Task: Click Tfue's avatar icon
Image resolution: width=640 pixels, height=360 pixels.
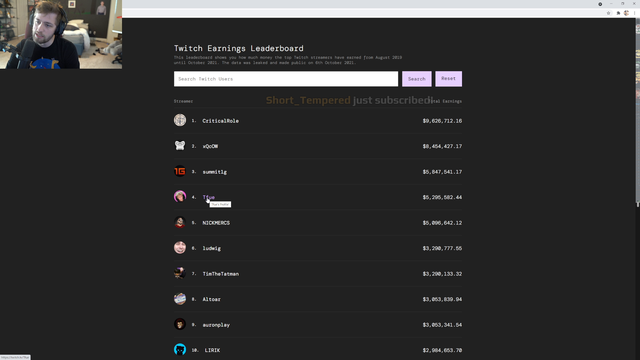Action: pyautogui.click(x=180, y=197)
